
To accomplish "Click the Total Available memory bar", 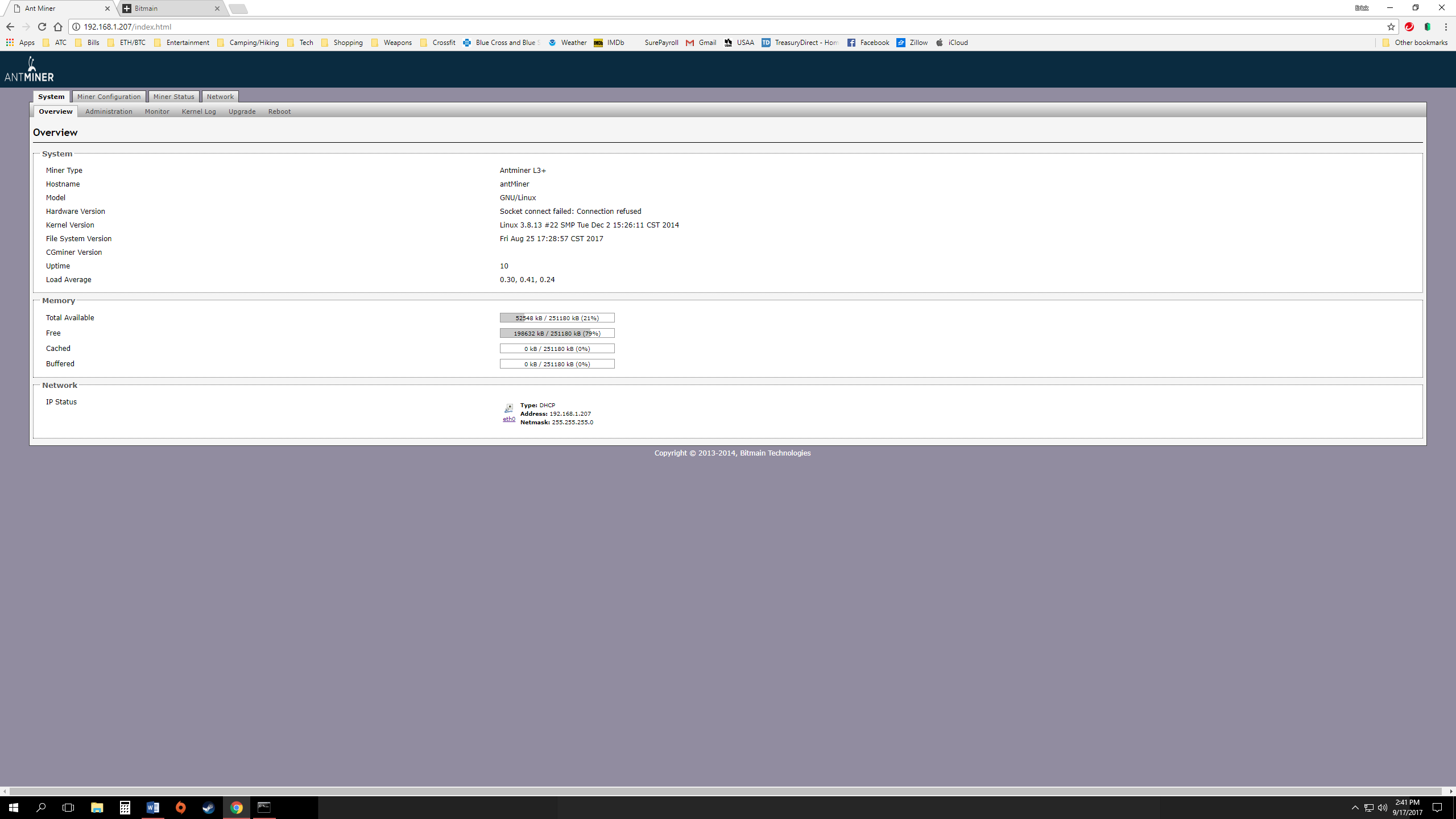I will [x=557, y=318].
